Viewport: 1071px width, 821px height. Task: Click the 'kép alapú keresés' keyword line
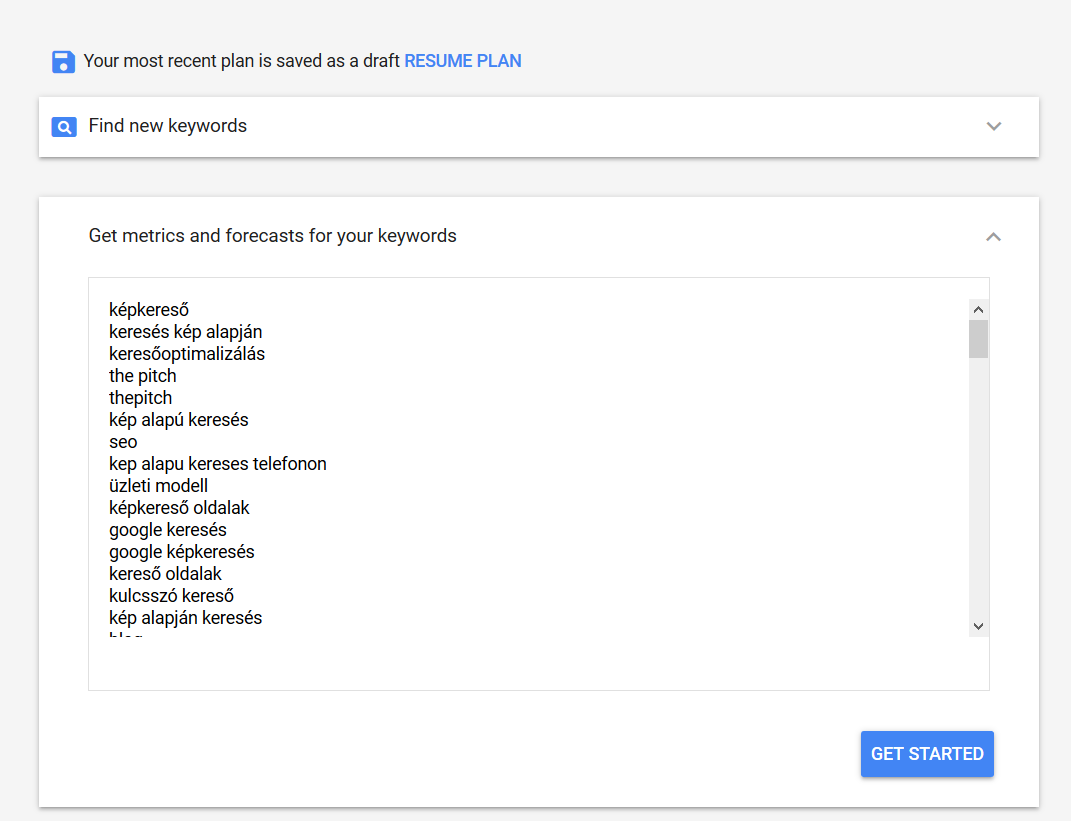pyautogui.click(x=179, y=419)
